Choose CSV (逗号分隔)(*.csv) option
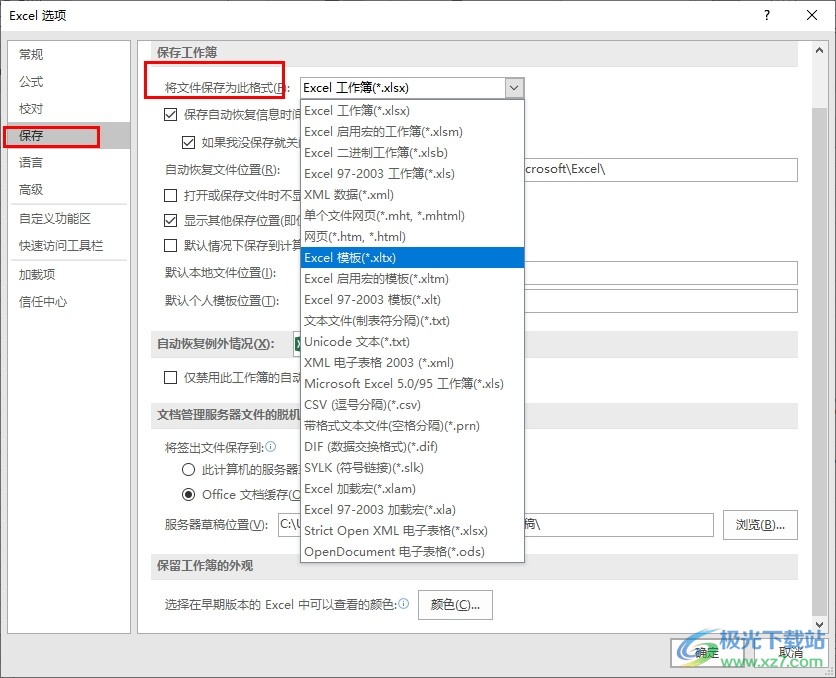 coord(412,405)
